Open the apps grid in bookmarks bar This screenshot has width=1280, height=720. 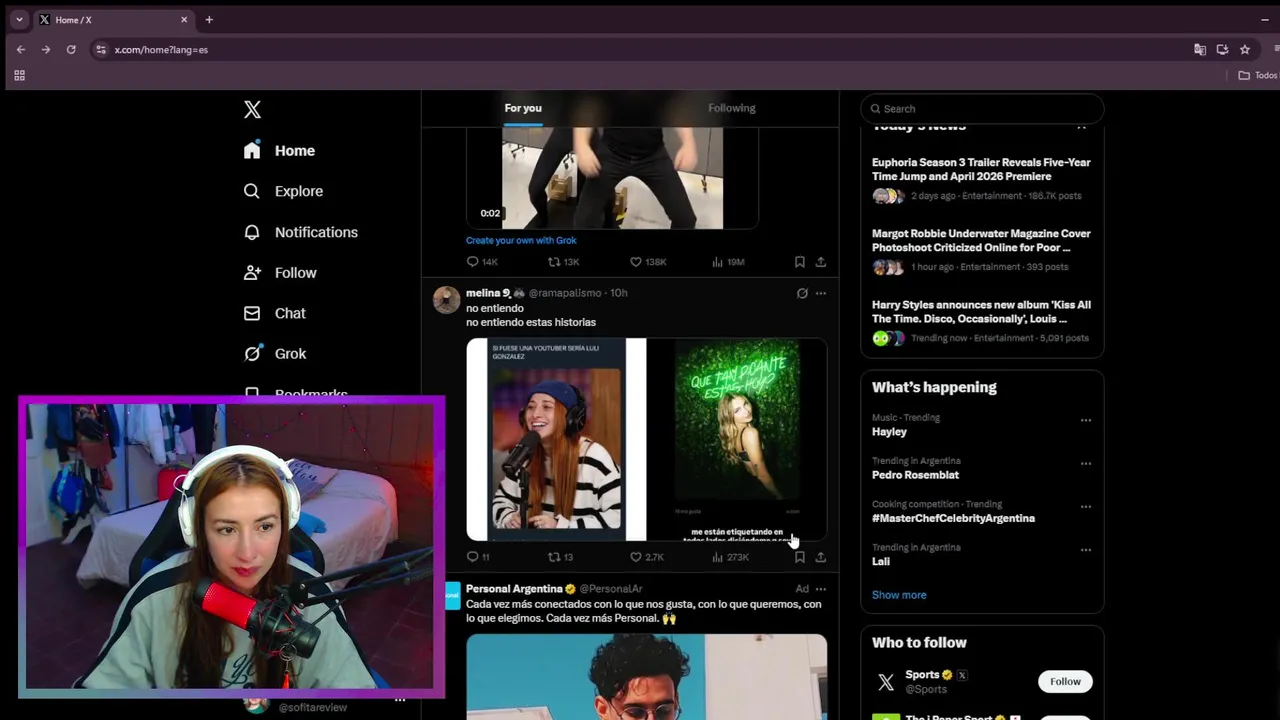(19, 75)
